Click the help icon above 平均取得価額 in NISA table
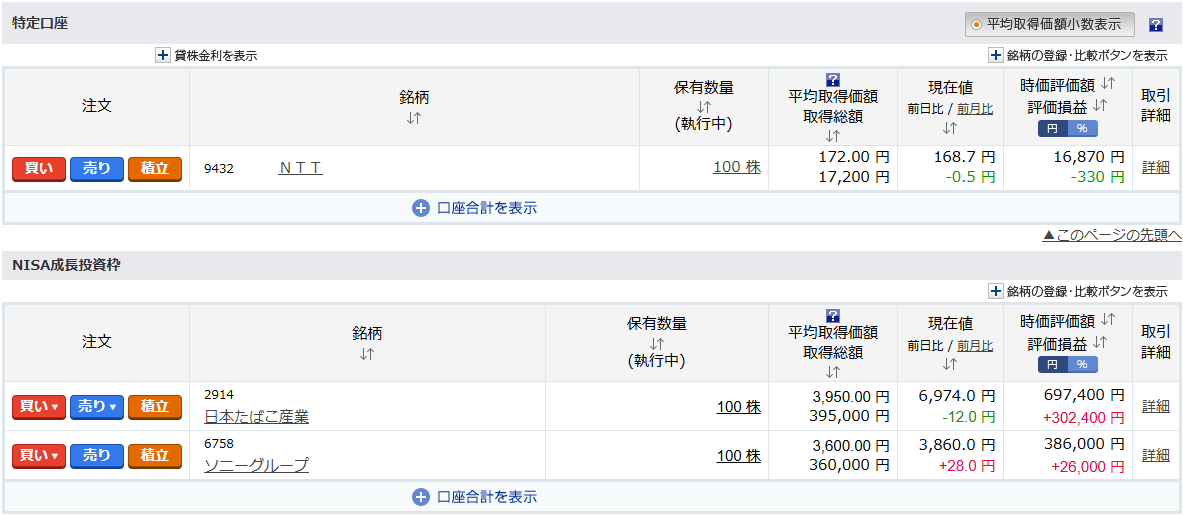 click(833, 315)
